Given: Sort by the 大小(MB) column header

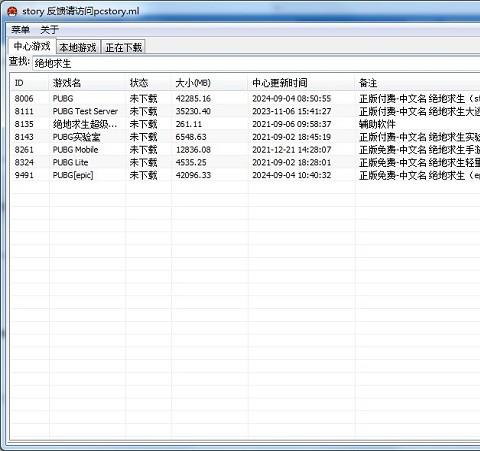Looking at the screenshot, I should [x=210, y=83].
